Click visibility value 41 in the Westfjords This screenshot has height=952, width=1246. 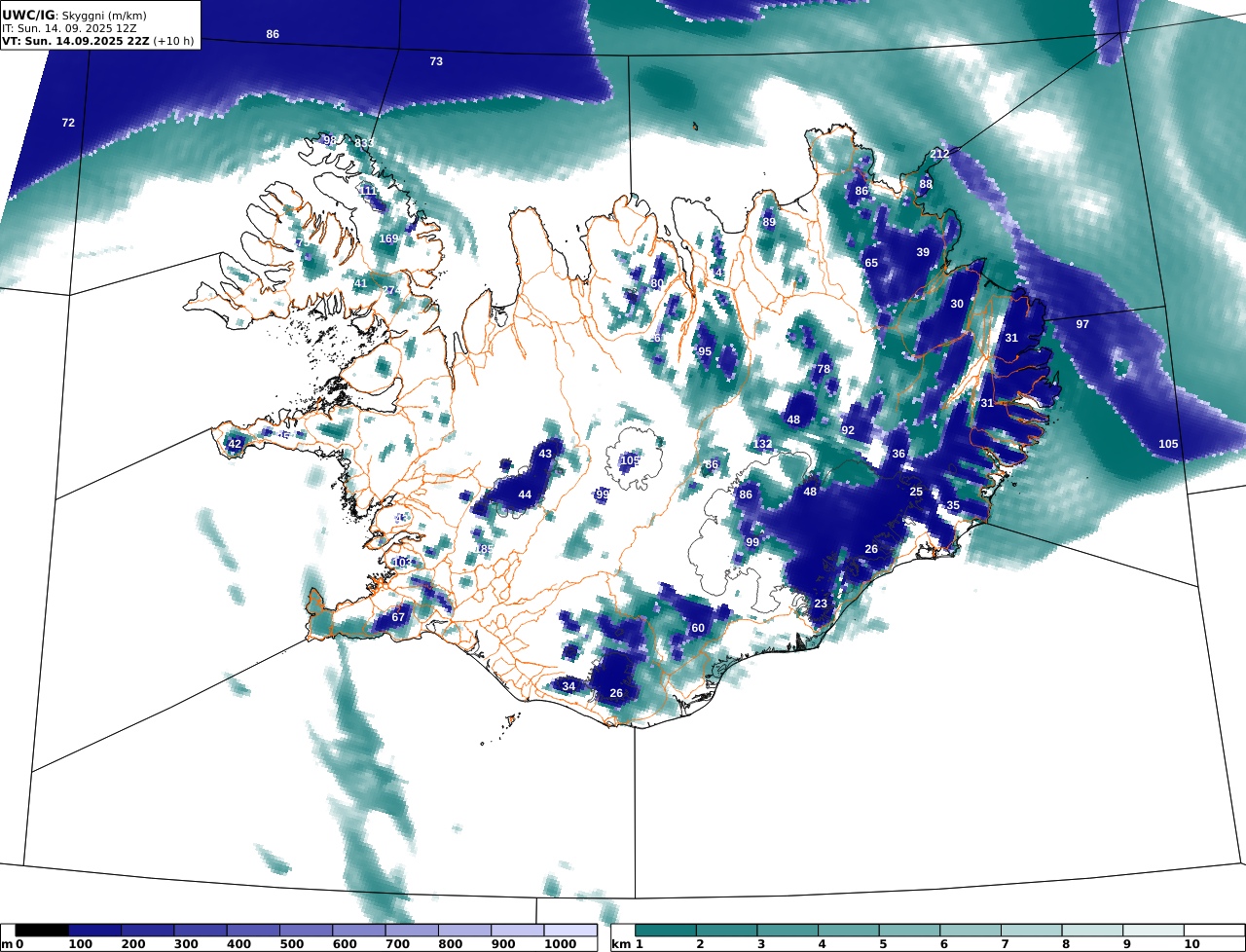tap(360, 283)
